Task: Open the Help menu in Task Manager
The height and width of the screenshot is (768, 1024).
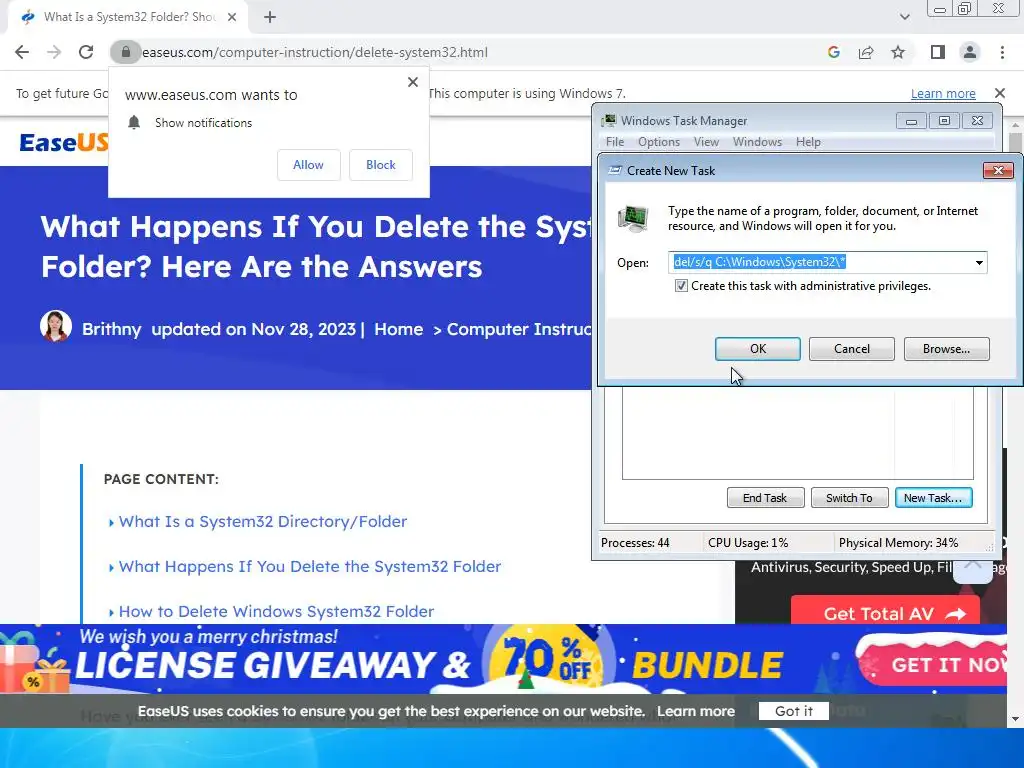Action: [808, 142]
